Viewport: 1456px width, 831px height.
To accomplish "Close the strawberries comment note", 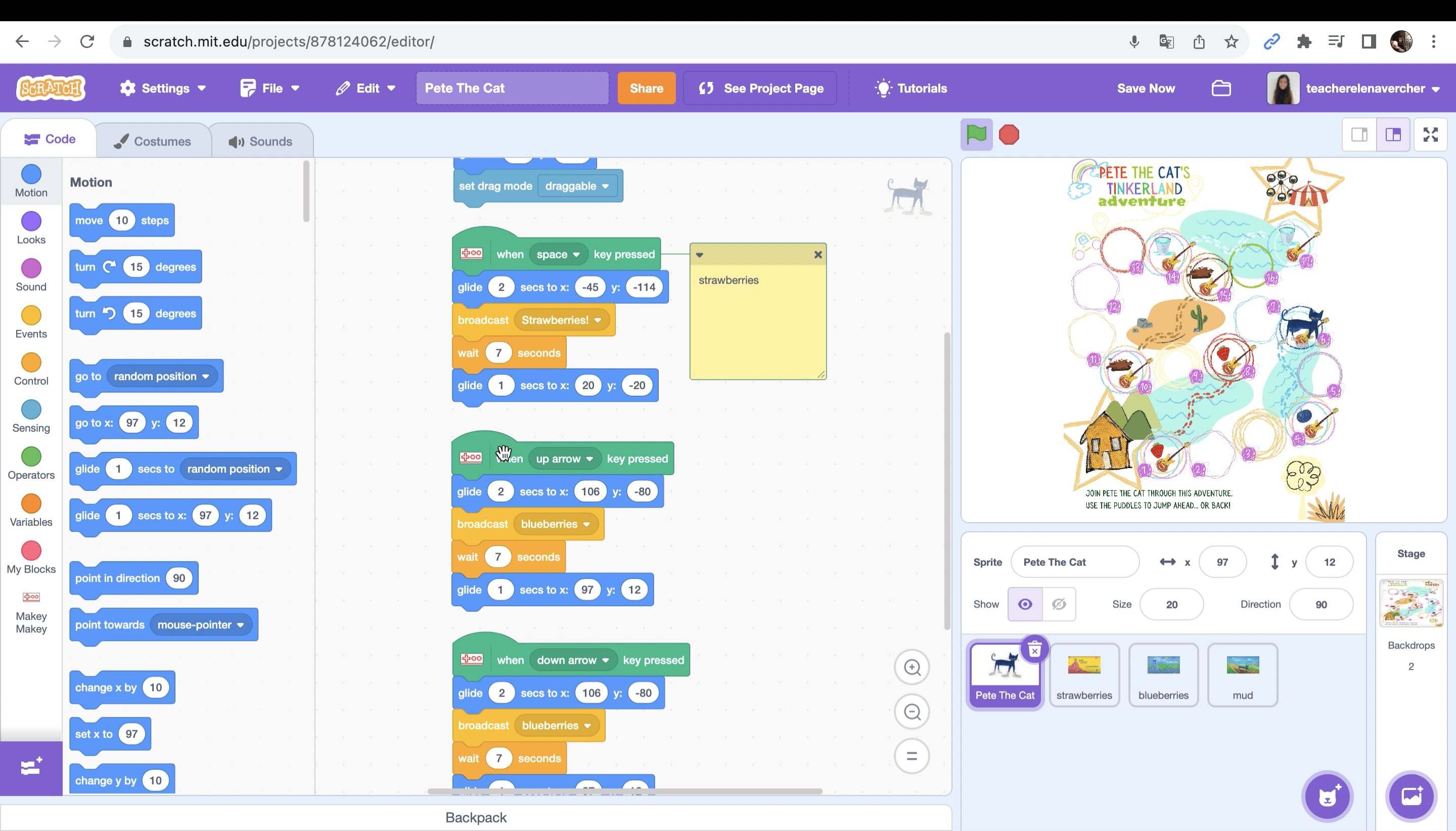I will coord(818,255).
